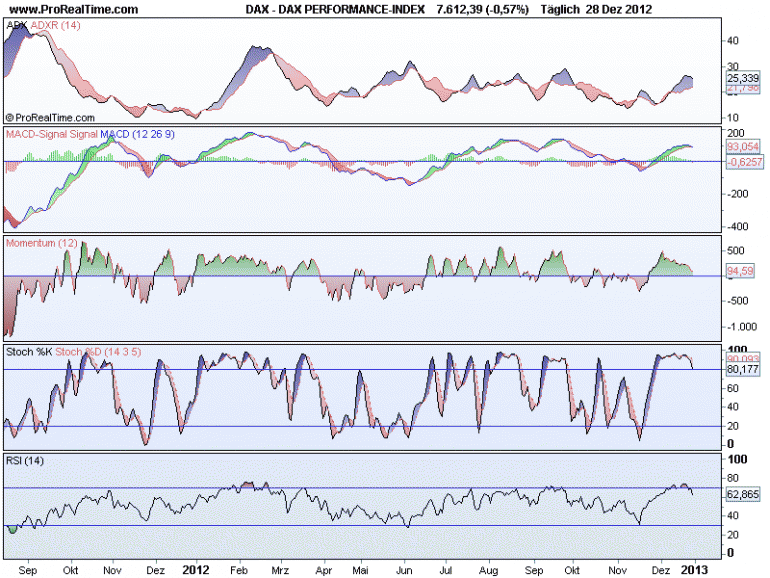The height and width of the screenshot is (578, 770).
Task: Click the blue MACD (12 26 9) label
Action: pos(137,134)
